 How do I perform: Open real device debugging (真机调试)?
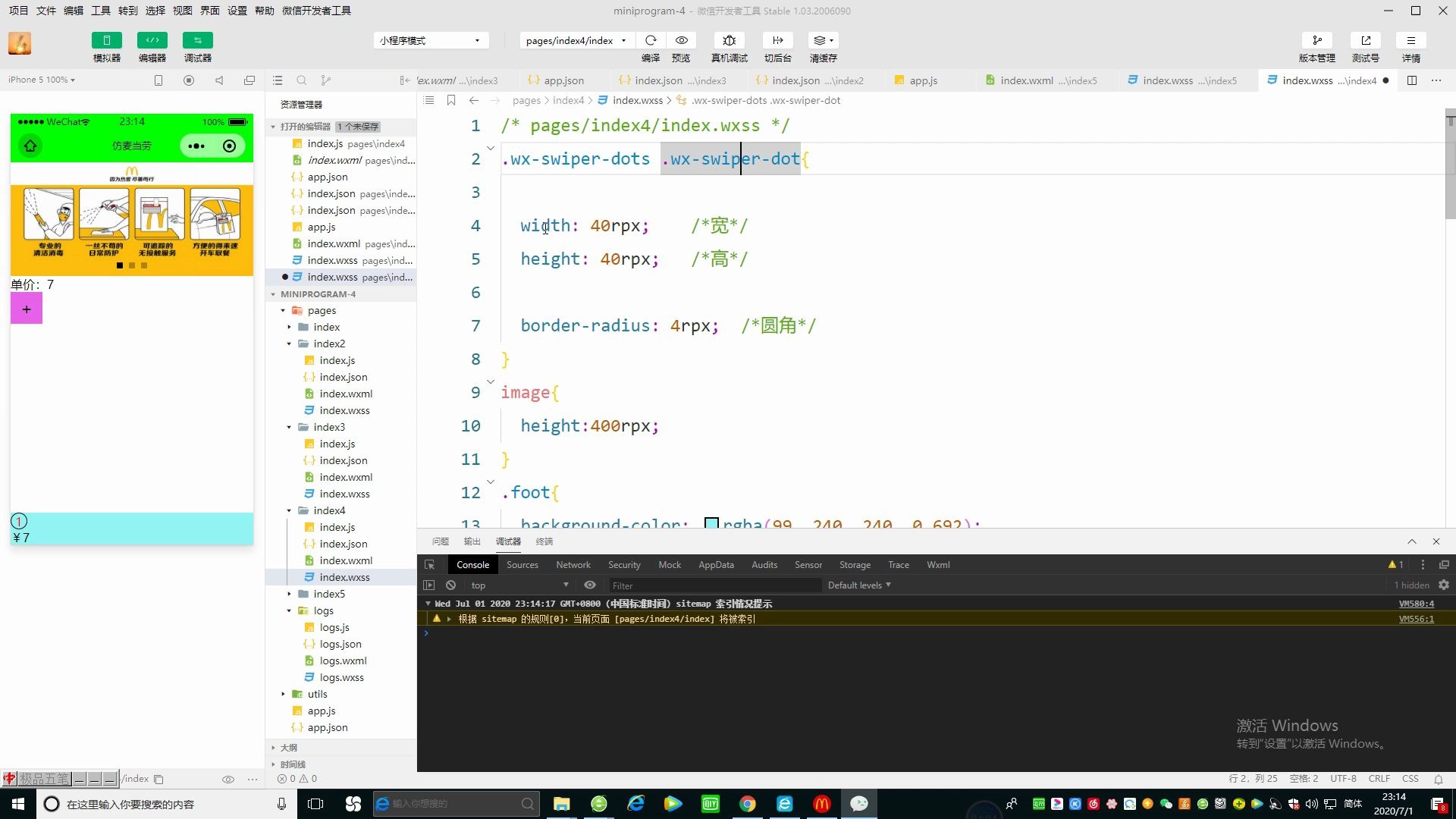click(x=729, y=40)
